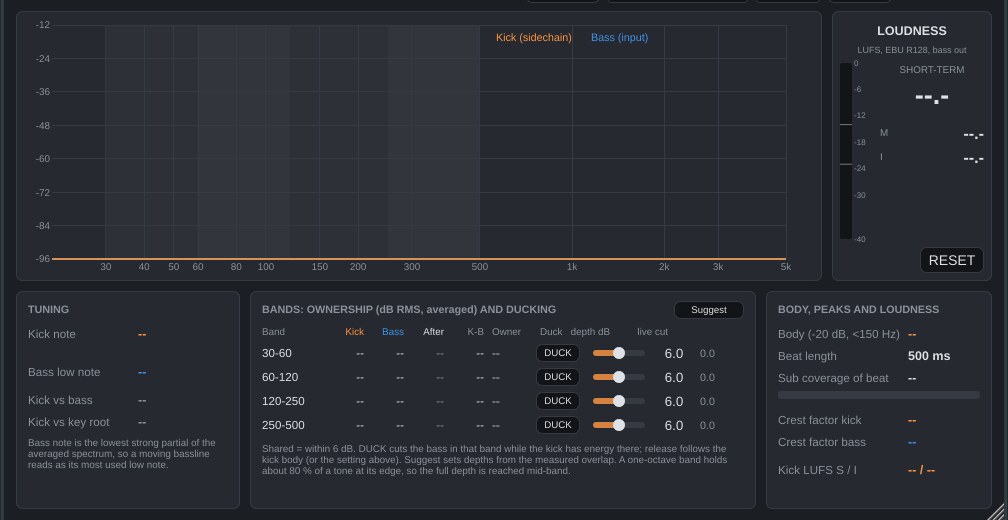This screenshot has height=520, width=1008.
Task: Click the 5k frequency axis label
Action: 786,267
